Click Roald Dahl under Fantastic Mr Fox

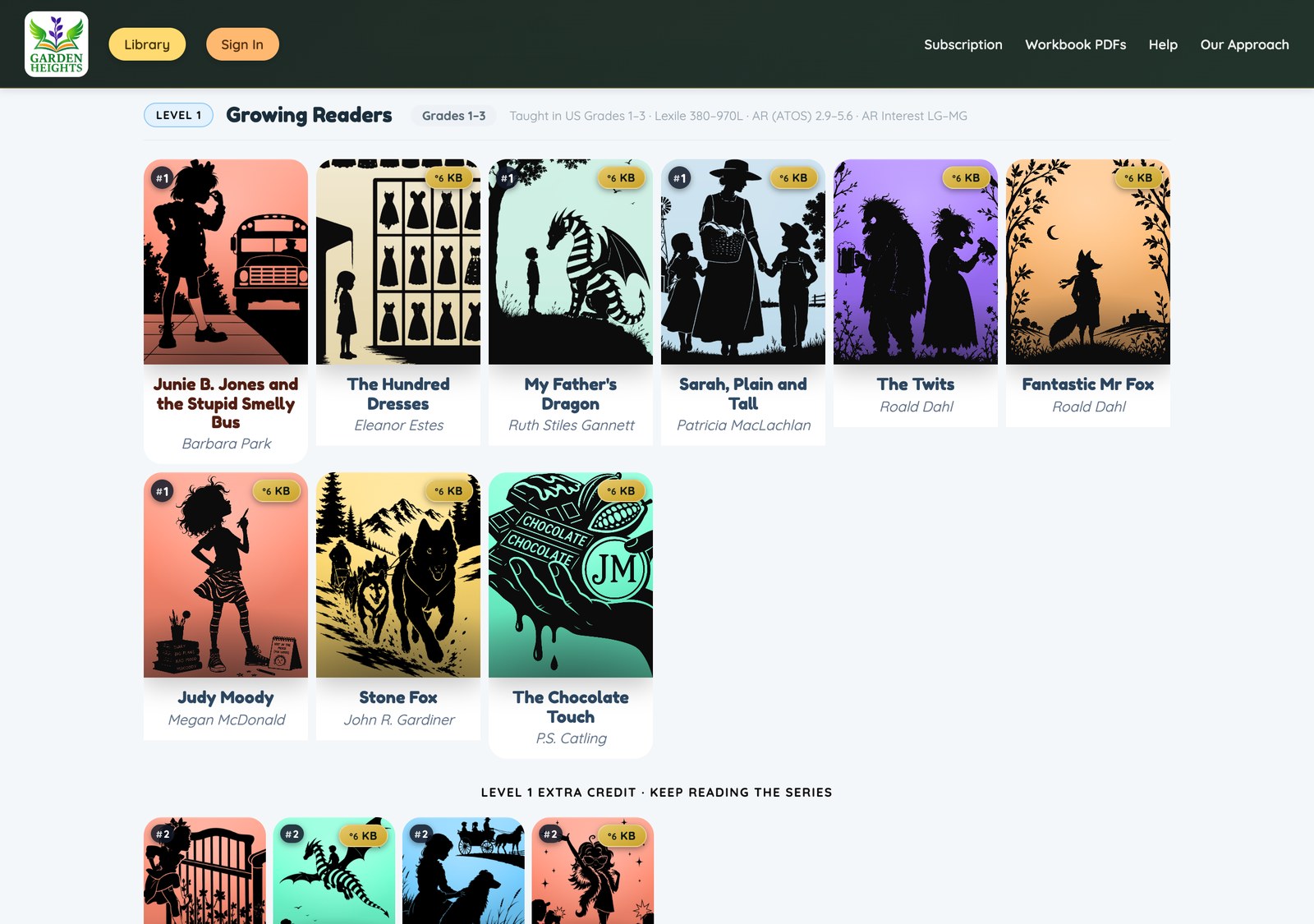1089,407
